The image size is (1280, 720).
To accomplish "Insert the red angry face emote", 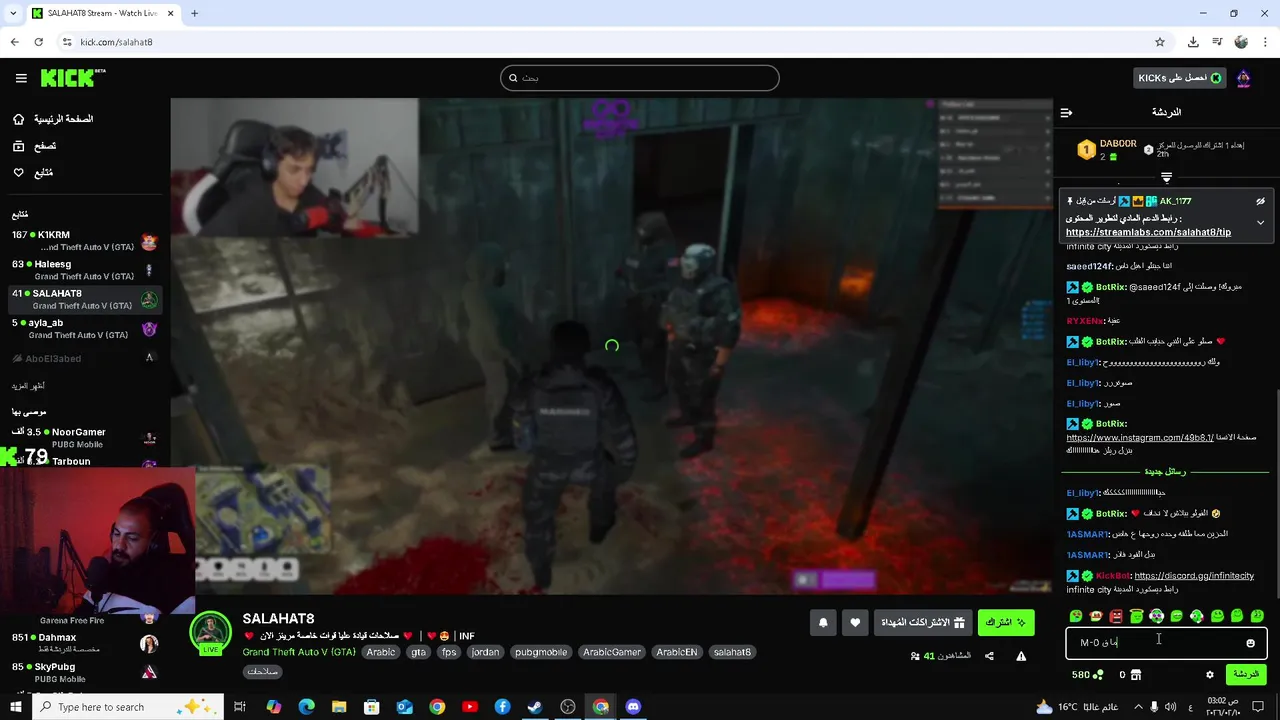I will 1116,616.
